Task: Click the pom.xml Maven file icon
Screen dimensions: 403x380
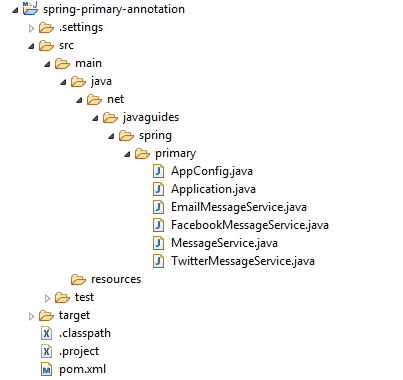Action: [x=46, y=369]
